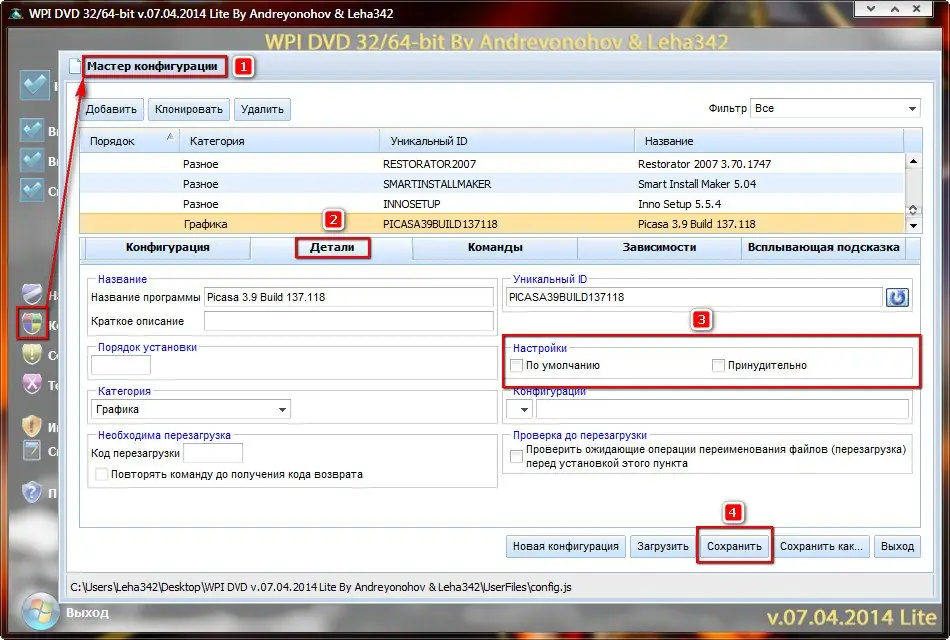950x640 pixels.
Task: Enable the Принудительно checkbox
Action: click(717, 365)
